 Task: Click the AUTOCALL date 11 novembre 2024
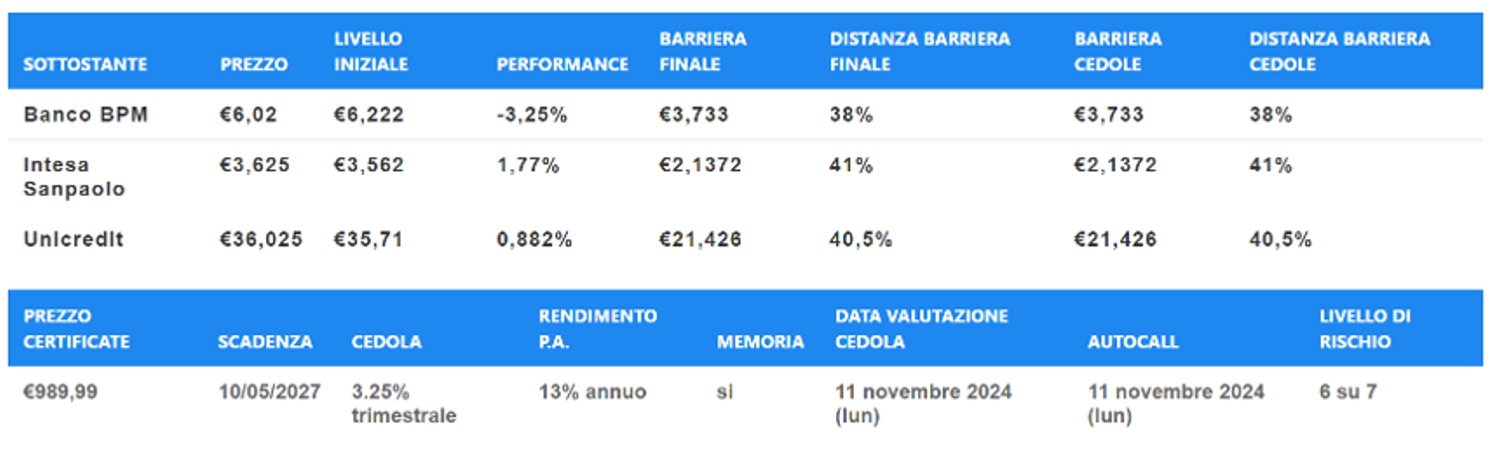[x=1176, y=403]
